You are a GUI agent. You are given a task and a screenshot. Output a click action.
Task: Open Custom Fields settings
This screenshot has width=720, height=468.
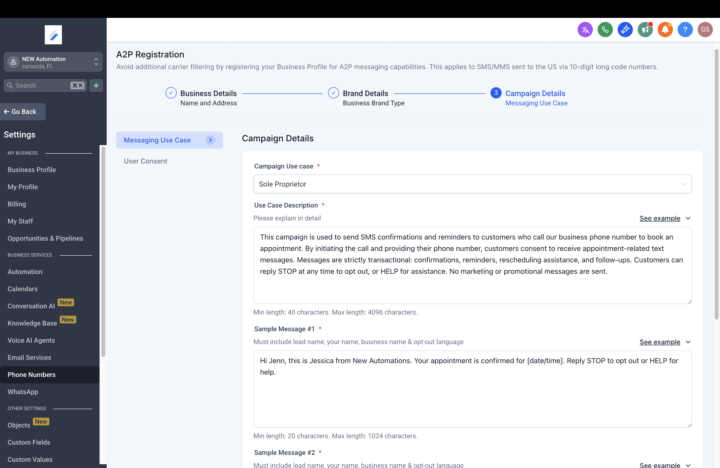(29, 442)
